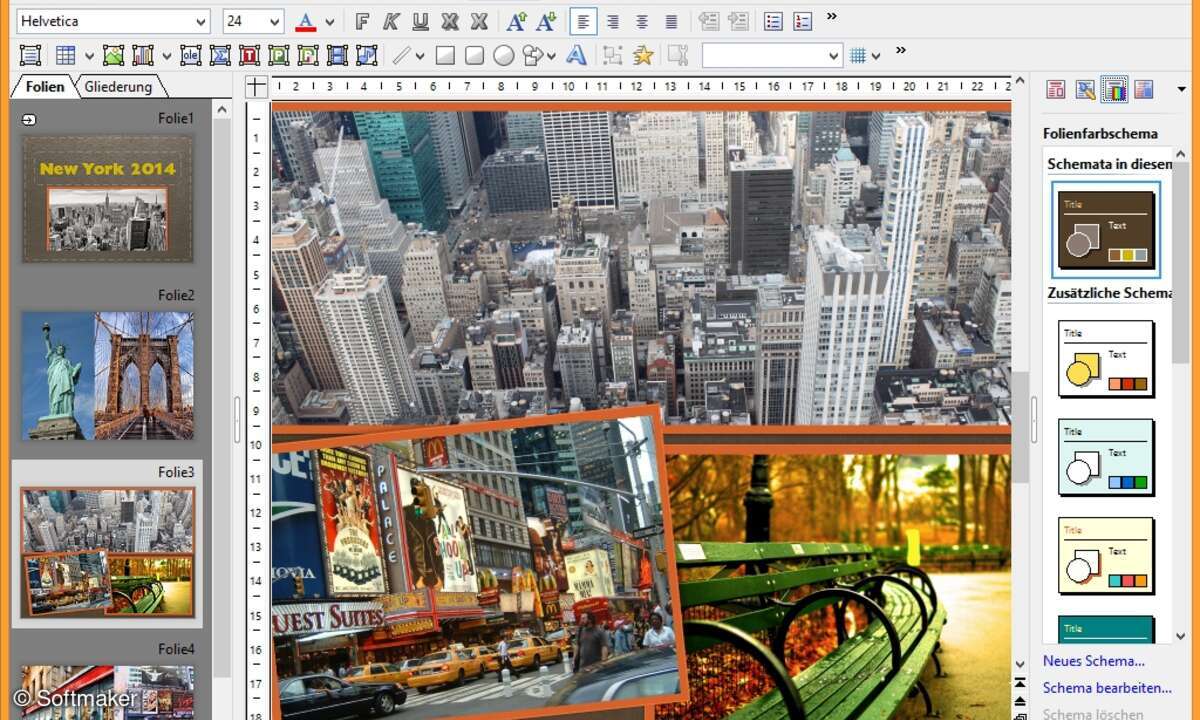1200x720 pixels.
Task: Toggle underline (U) formatting
Action: (x=421, y=21)
